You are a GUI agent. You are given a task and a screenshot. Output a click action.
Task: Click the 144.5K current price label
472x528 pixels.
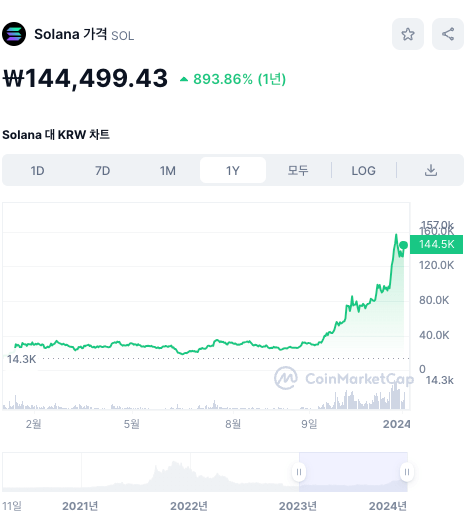[436, 244]
